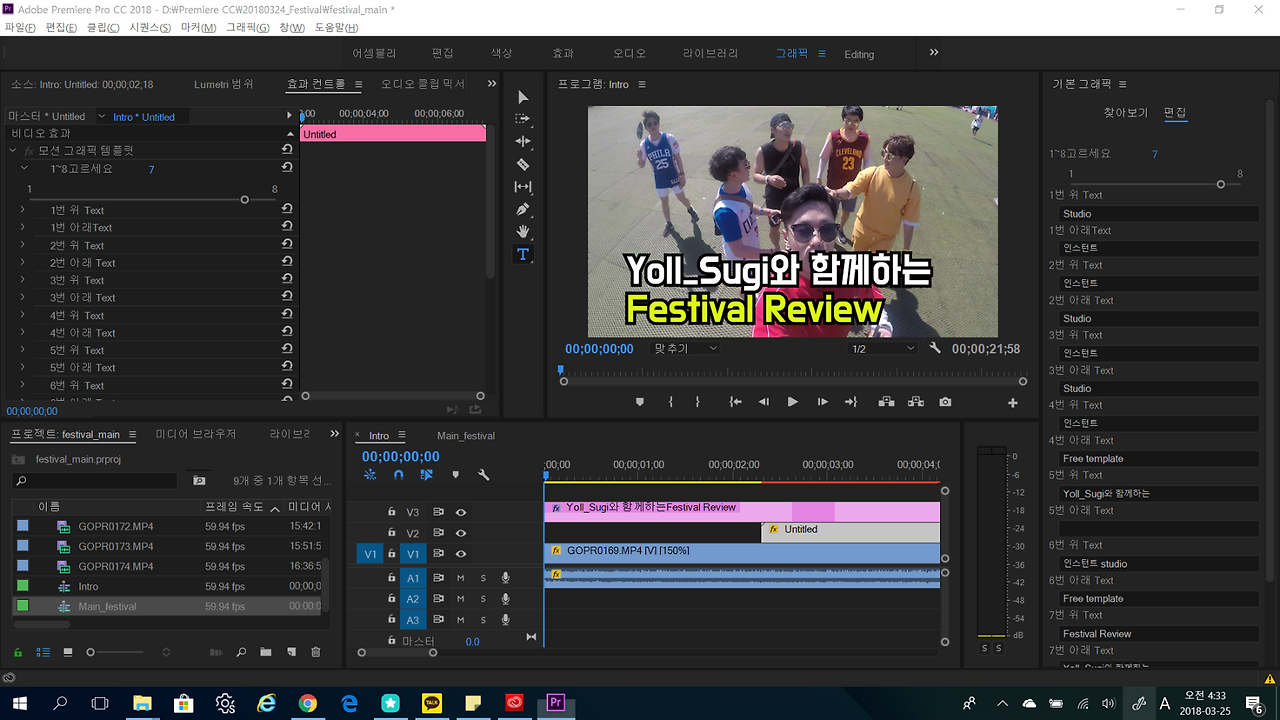This screenshot has width=1280, height=720.
Task: Play the Program monitor preview
Action: 793,402
